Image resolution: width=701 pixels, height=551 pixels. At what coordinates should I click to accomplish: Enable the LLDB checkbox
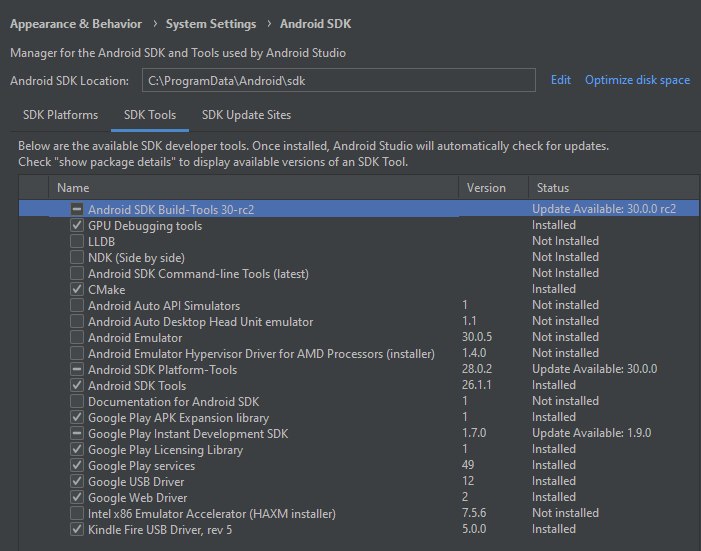point(77,242)
